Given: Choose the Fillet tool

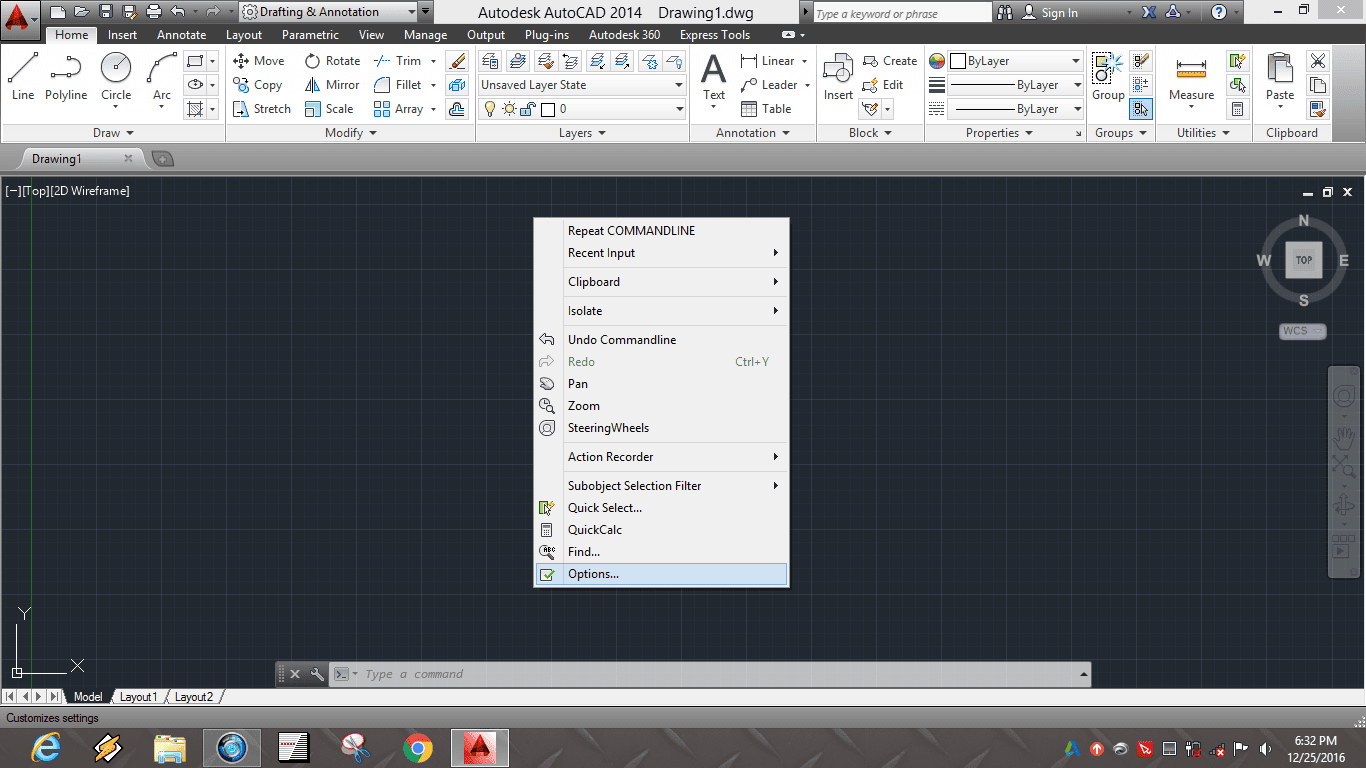Looking at the screenshot, I should (397, 85).
